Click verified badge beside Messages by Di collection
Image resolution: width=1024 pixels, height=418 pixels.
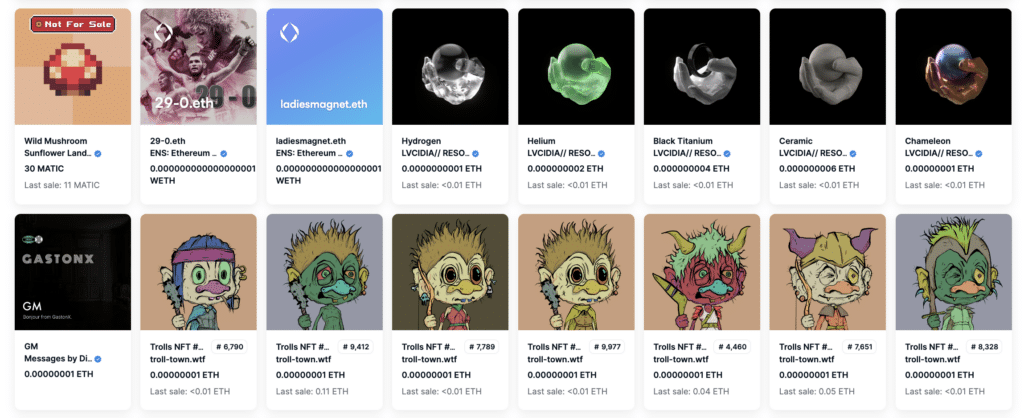tap(98, 359)
